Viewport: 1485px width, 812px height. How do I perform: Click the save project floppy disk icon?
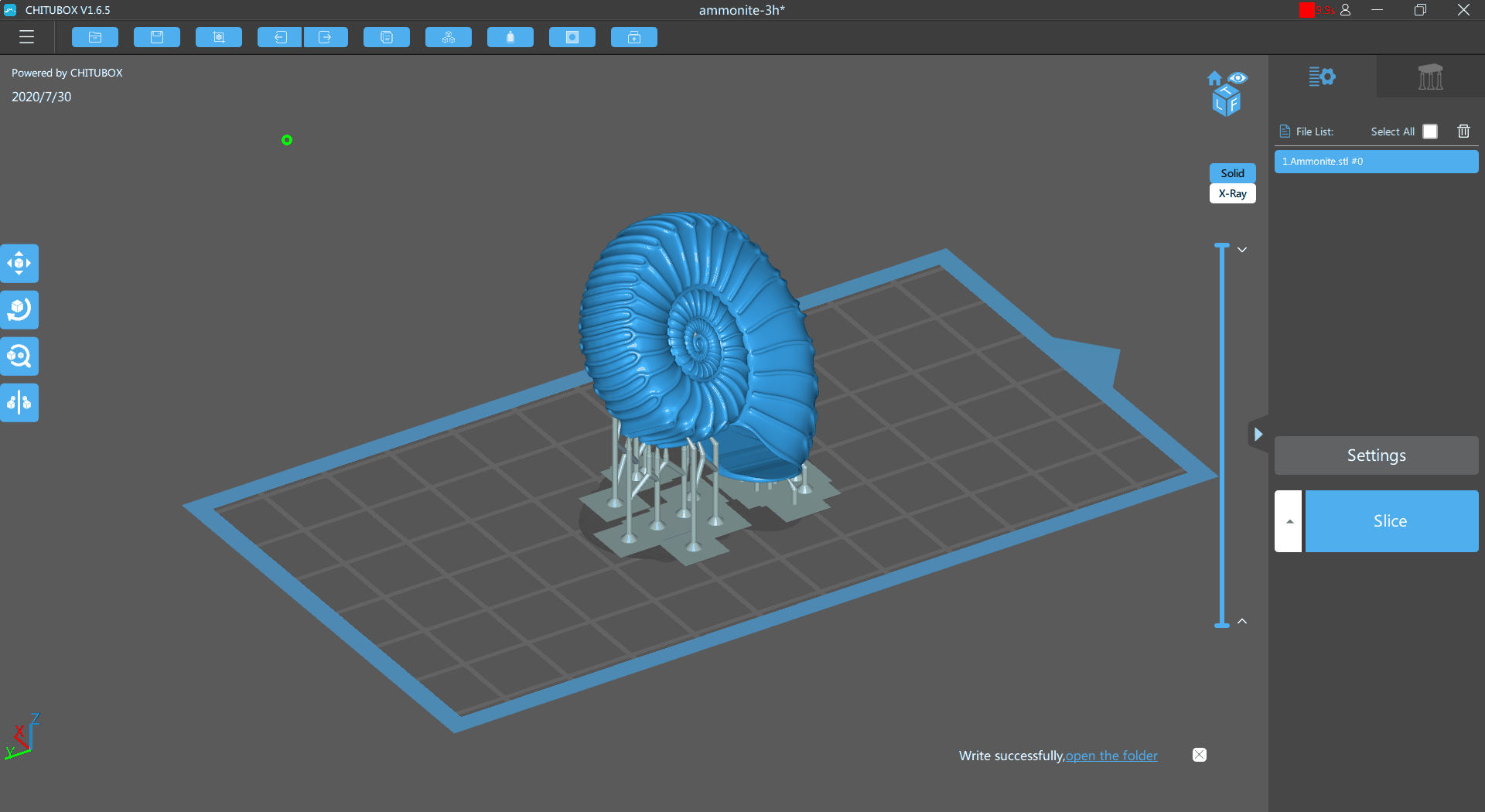(x=157, y=37)
